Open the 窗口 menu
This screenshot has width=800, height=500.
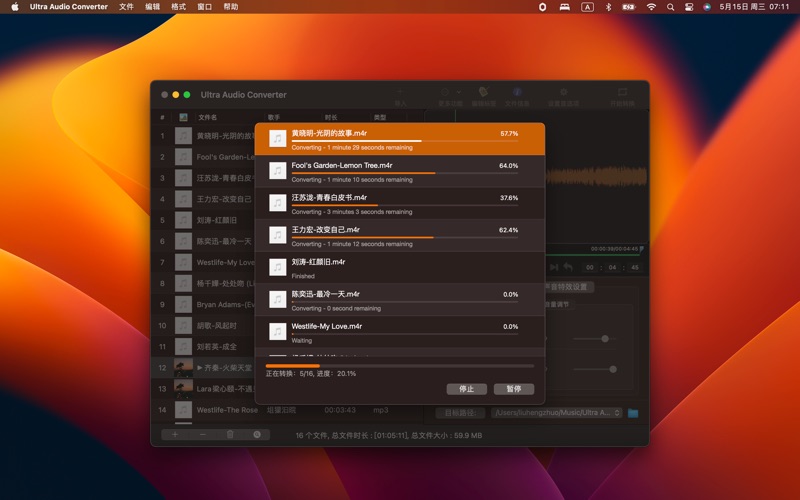click(x=204, y=7)
